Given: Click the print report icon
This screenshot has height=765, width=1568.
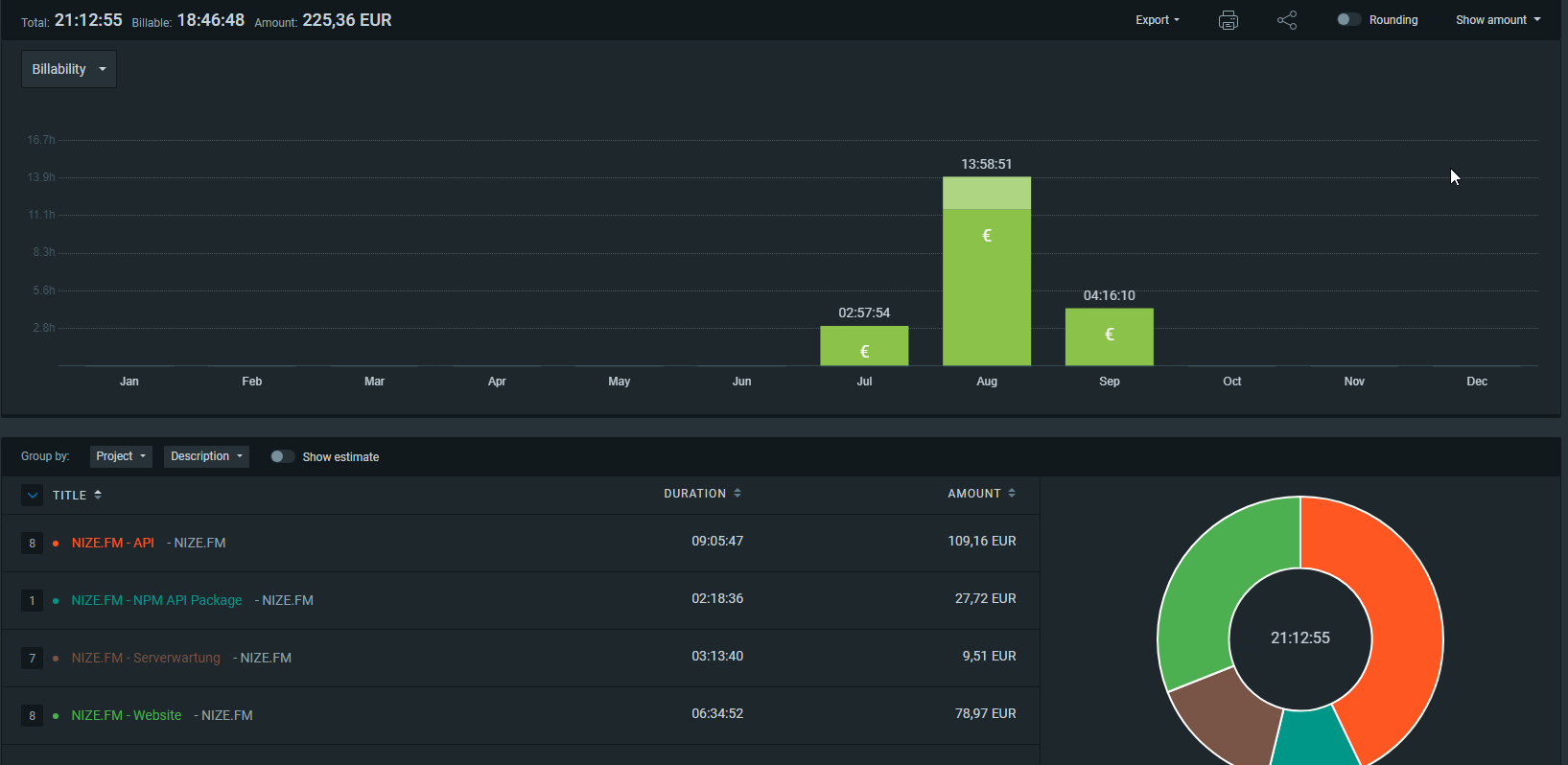Looking at the screenshot, I should (x=1228, y=20).
